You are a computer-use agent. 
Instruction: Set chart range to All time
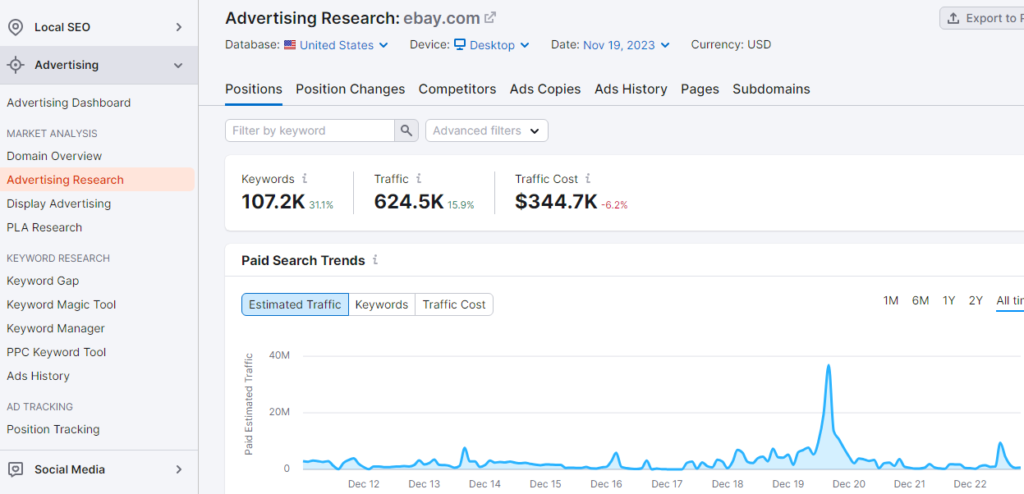click(x=1010, y=301)
